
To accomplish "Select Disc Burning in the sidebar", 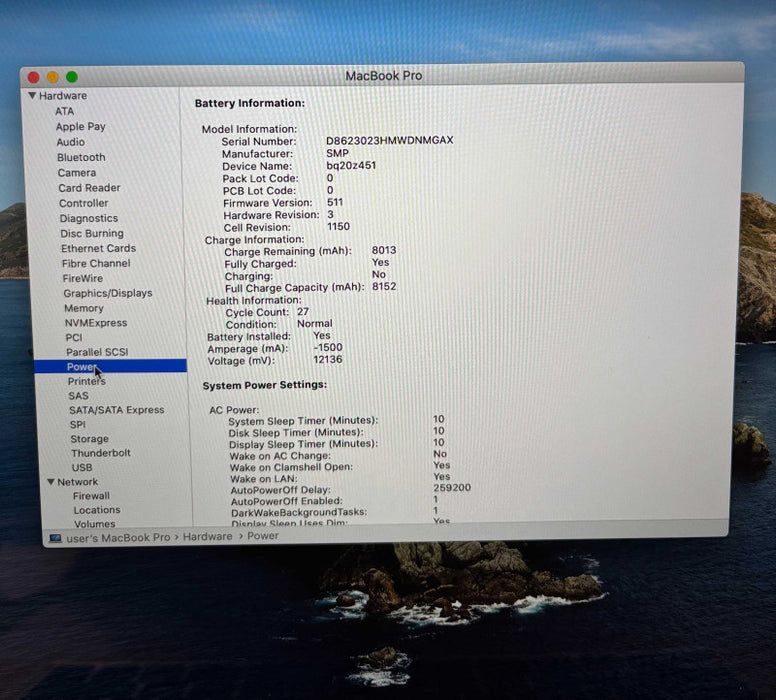I will pyautogui.click(x=92, y=233).
